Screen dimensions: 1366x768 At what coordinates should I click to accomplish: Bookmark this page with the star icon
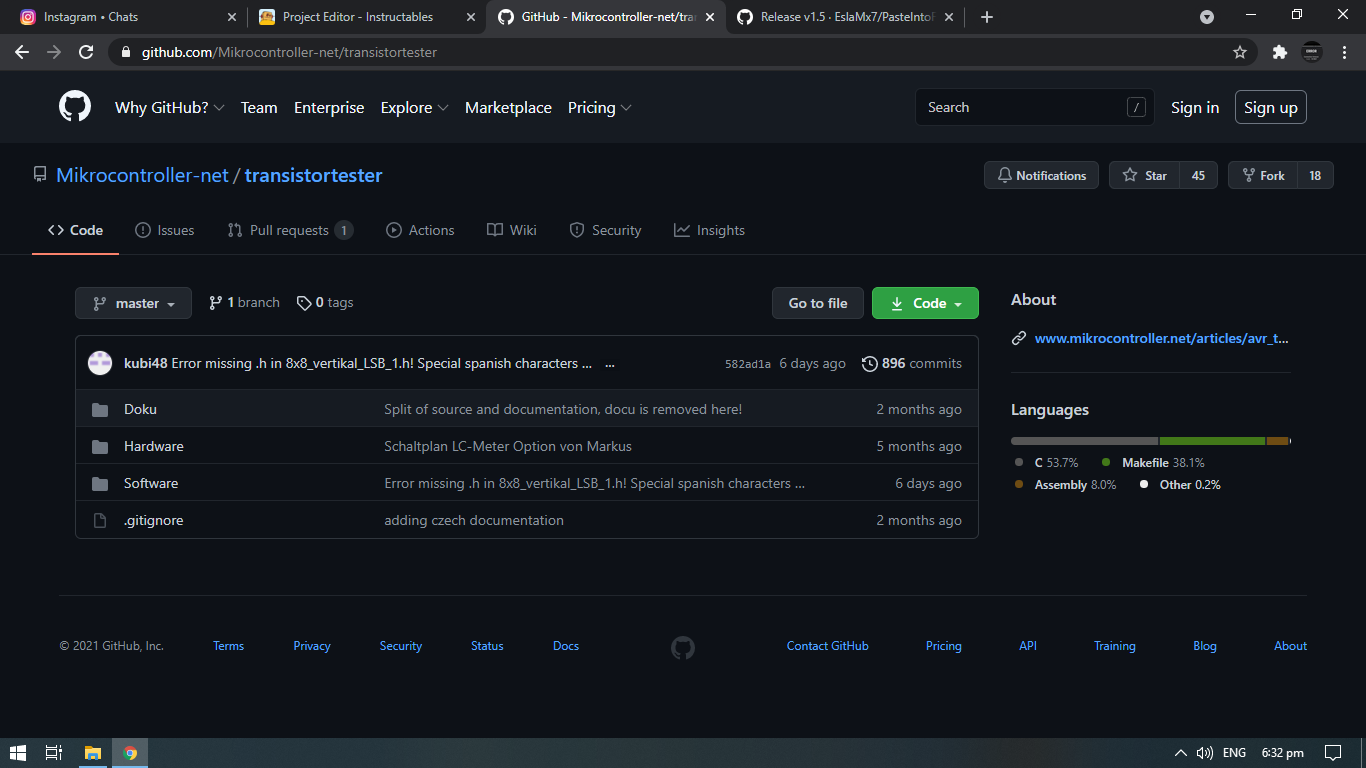pyautogui.click(x=1240, y=52)
